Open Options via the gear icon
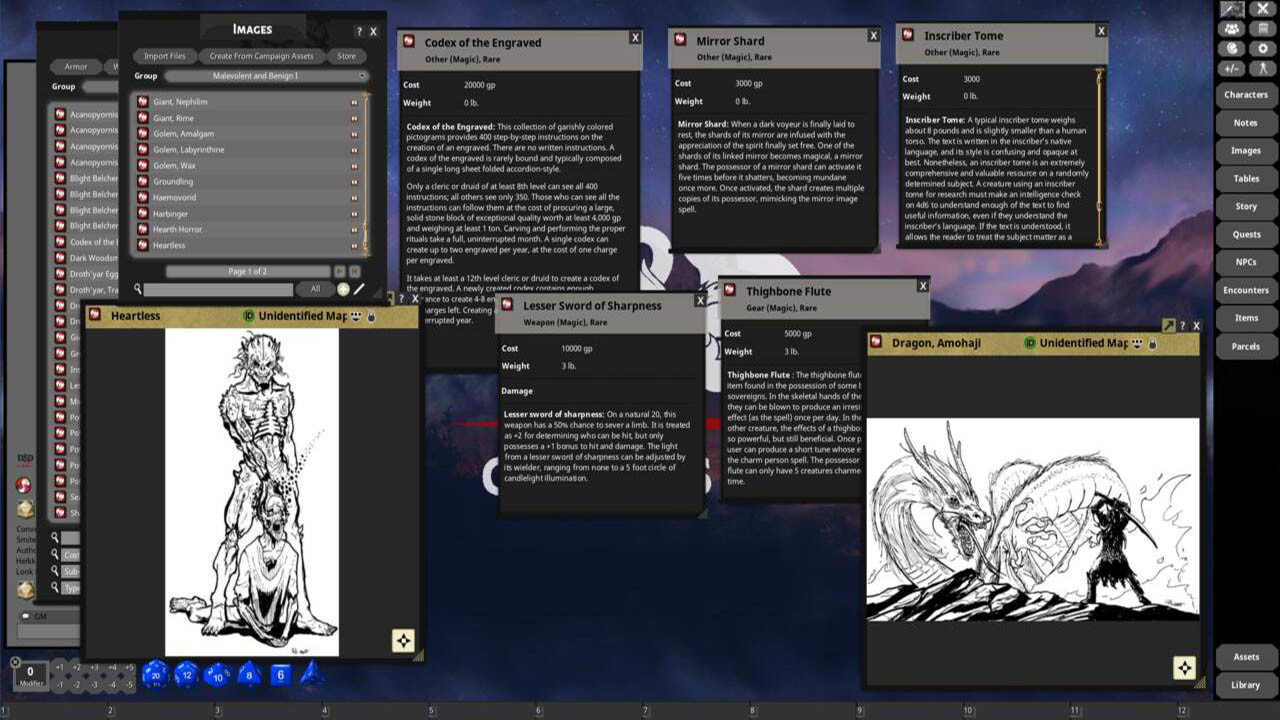This screenshot has height=720, width=1280. pos(1263,48)
